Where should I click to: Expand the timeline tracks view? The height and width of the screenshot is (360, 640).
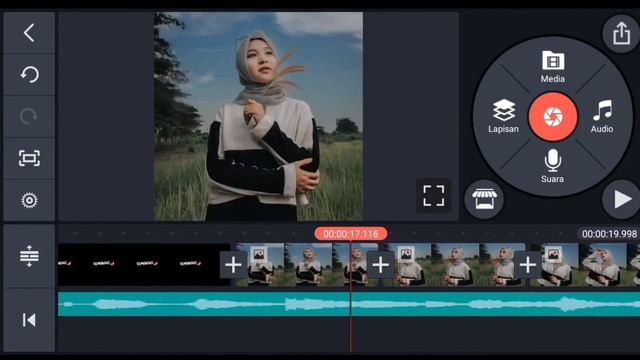click(29, 256)
